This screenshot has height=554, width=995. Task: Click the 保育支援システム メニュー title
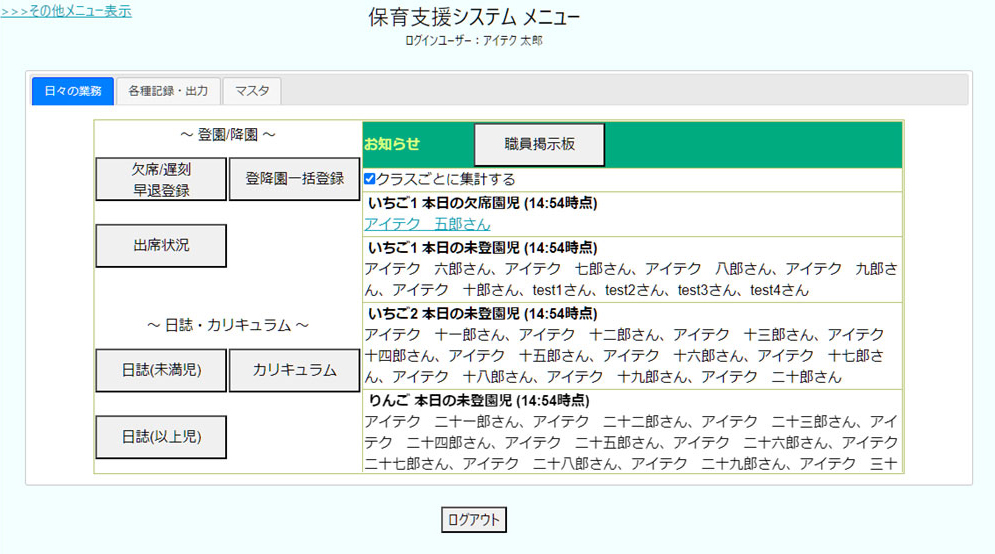coord(474,18)
